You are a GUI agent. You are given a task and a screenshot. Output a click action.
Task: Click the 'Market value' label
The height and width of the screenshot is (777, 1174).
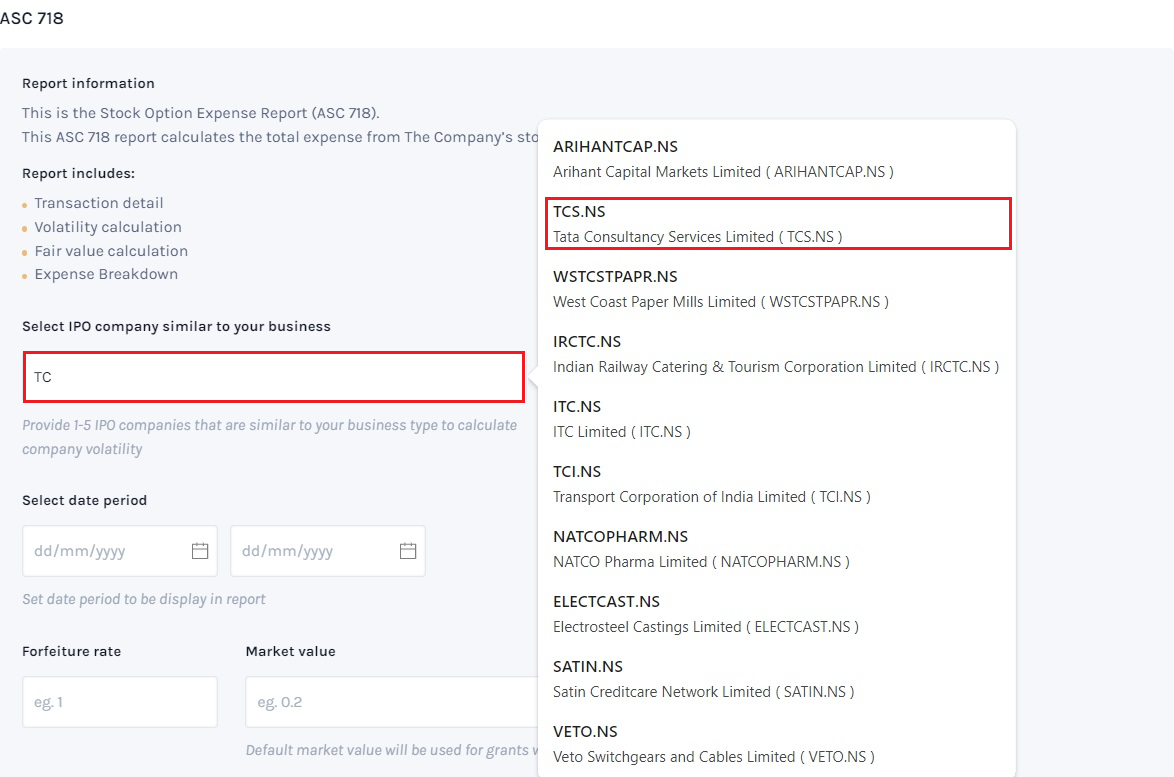pos(291,651)
